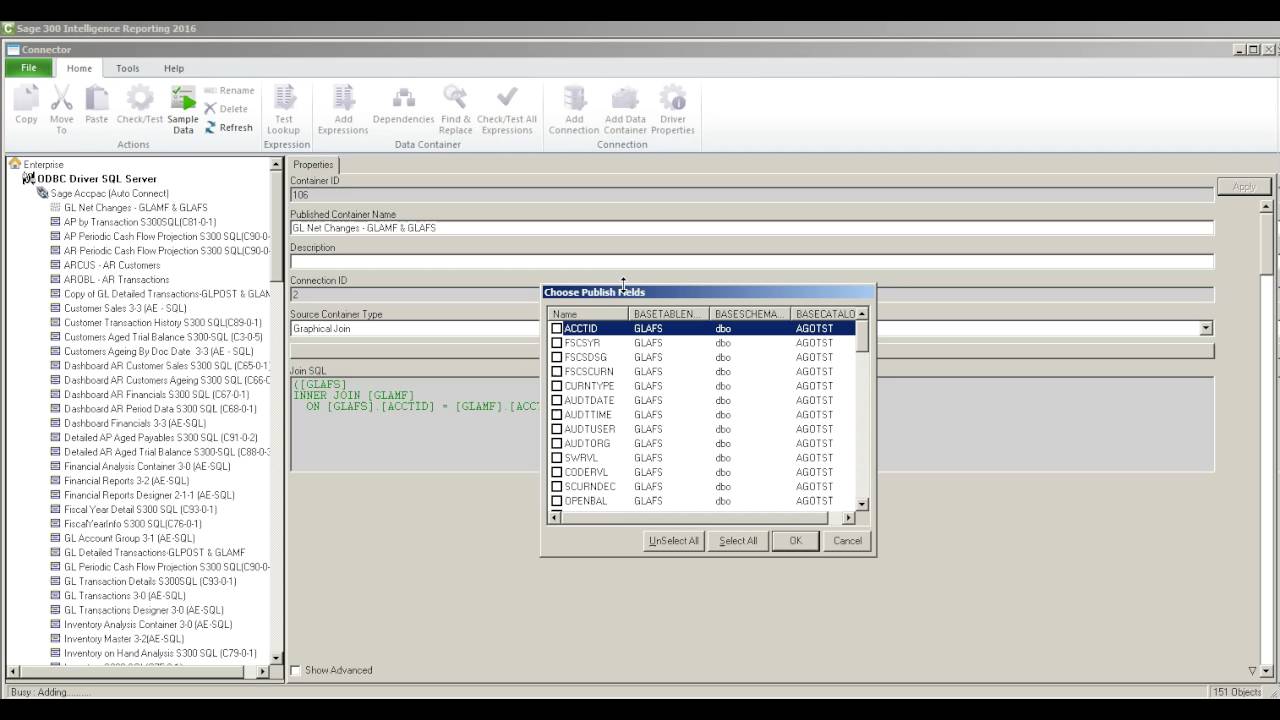Select the AUDTORG row text
Screen dimensions: 1280x720
click(587, 443)
